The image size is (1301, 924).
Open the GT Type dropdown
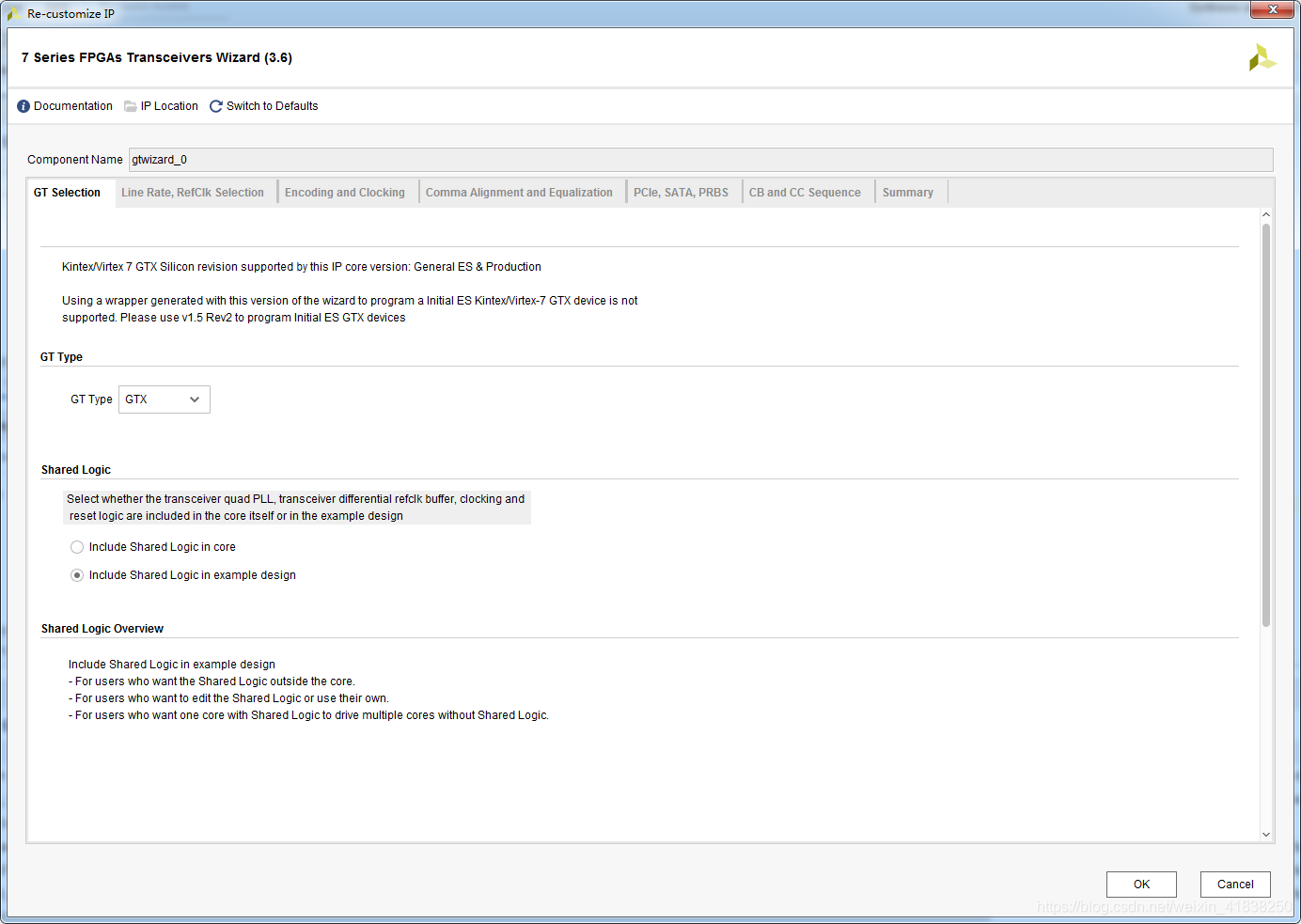(x=165, y=399)
